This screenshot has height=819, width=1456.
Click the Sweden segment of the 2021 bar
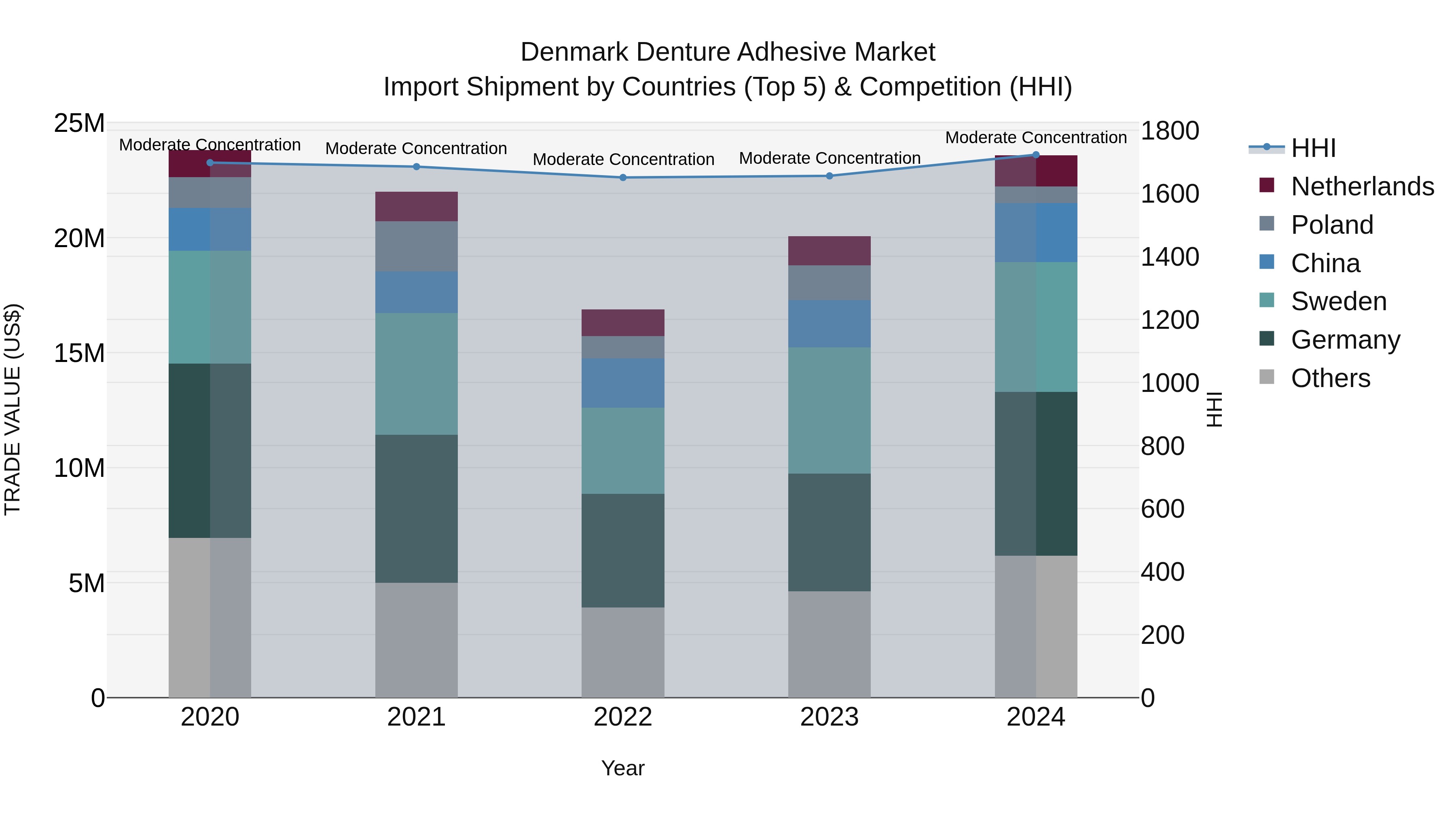click(x=417, y=374)
